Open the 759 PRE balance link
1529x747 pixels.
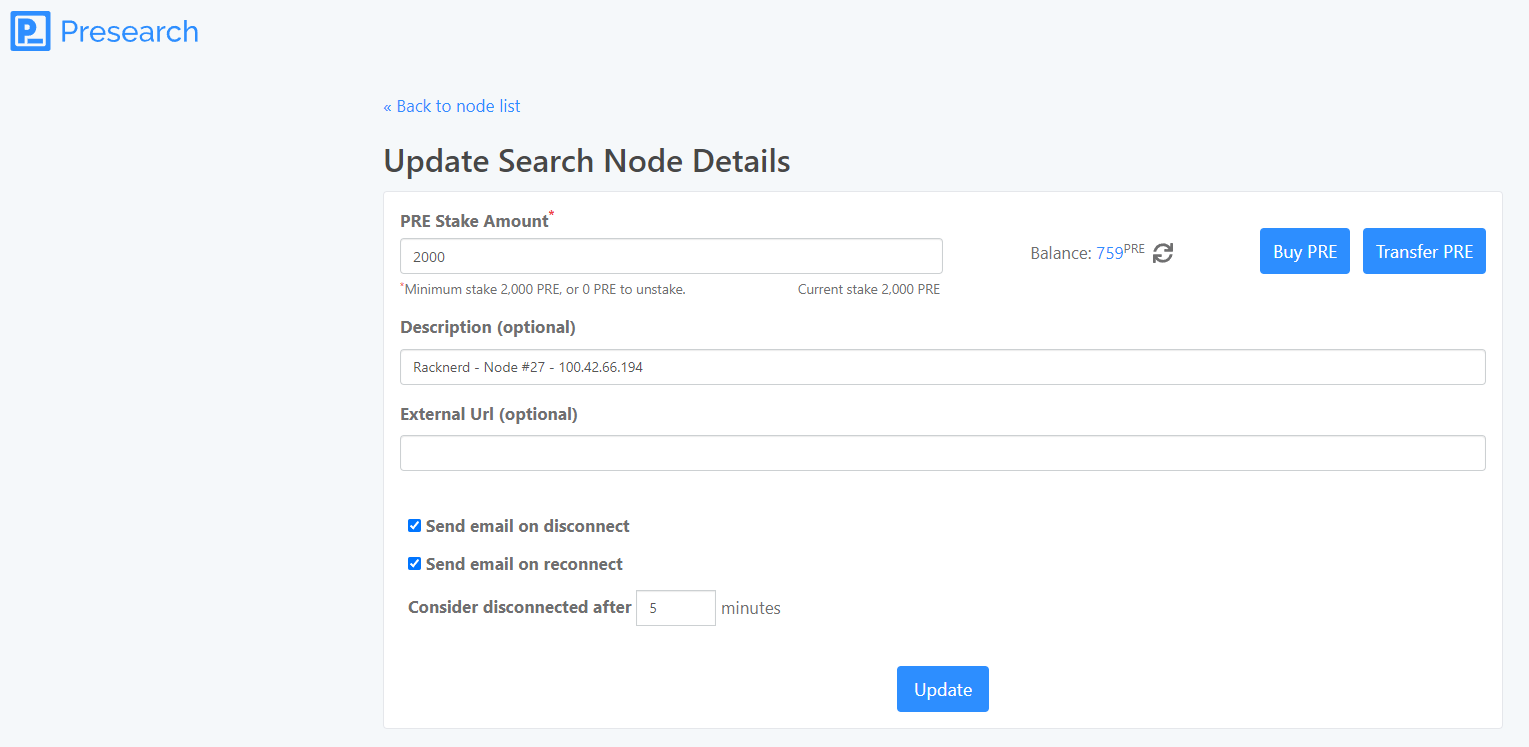pos(1109,253)
